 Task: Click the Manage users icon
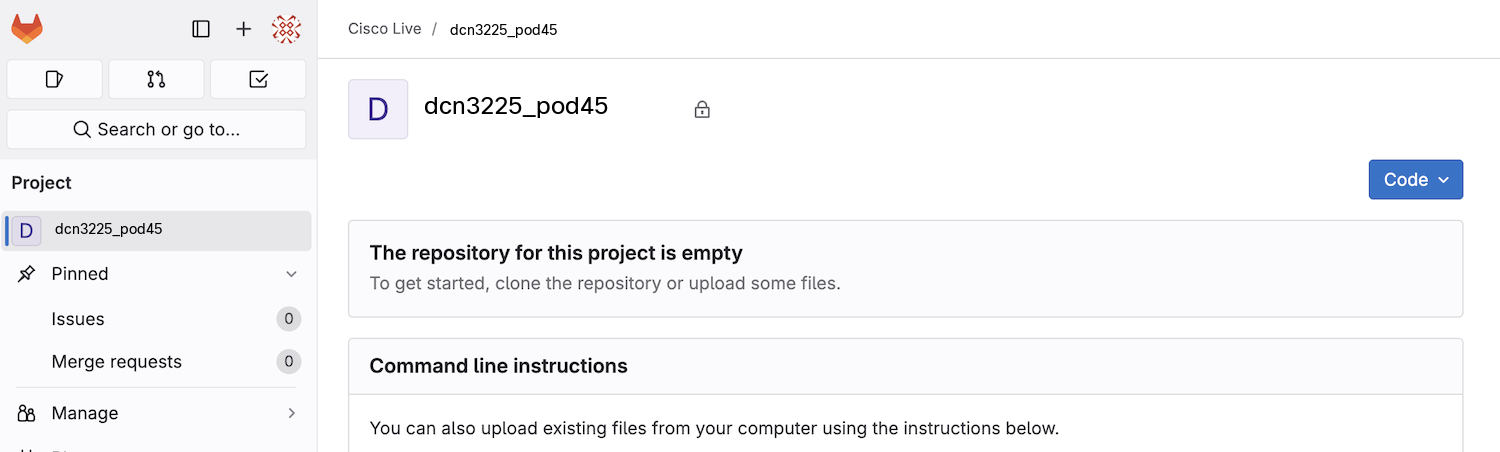(x=27, y=413)
